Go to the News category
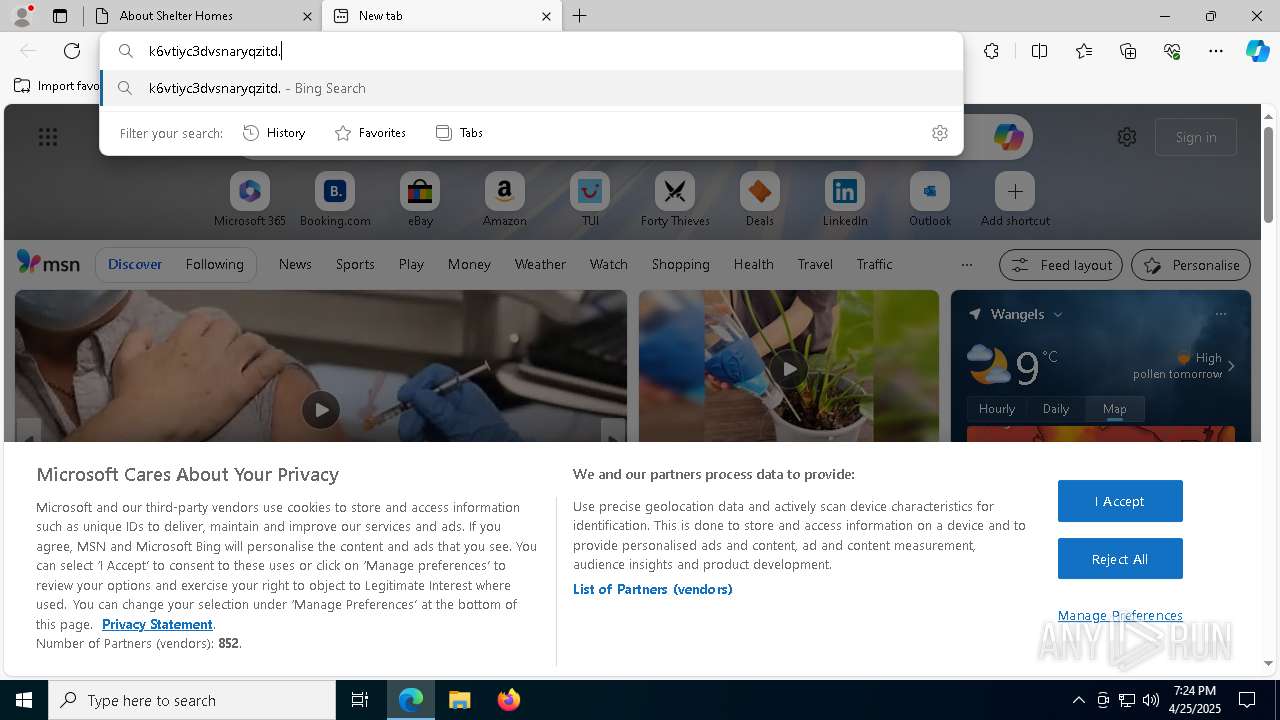Screen dimensions: 1280x720 pyautogui.click(x=295, y=265)
